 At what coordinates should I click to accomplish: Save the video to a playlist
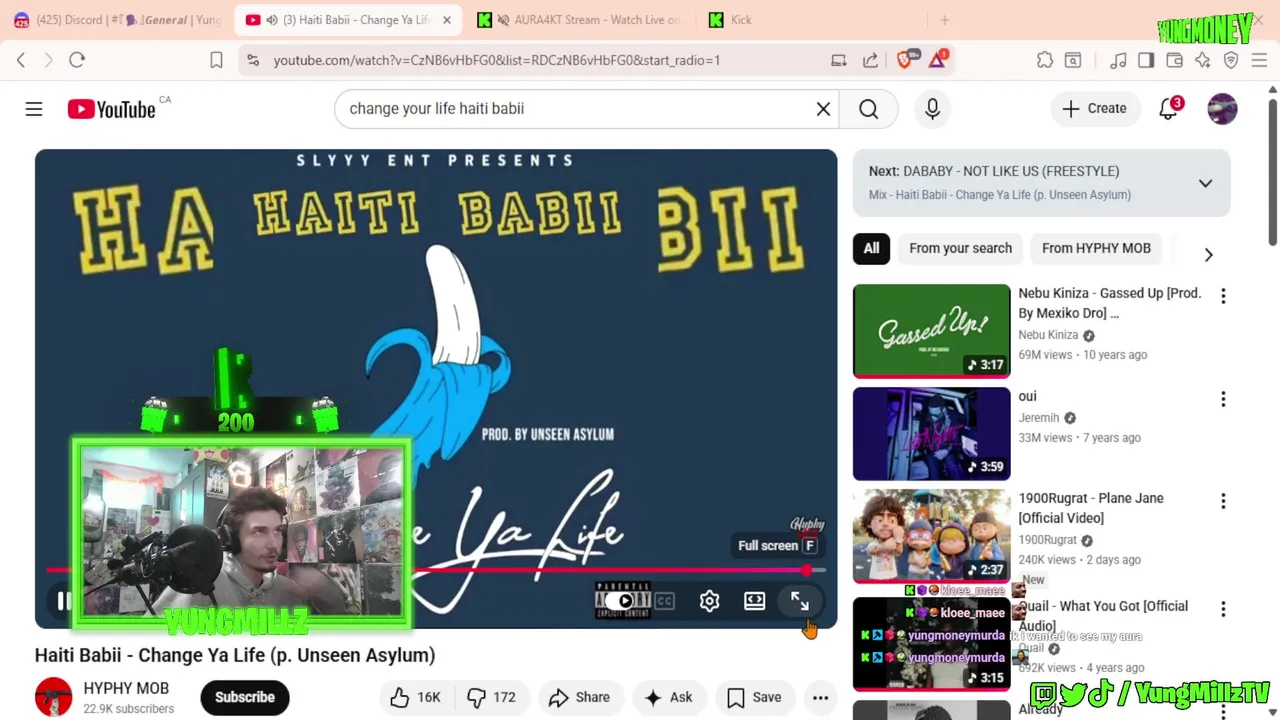754,697
